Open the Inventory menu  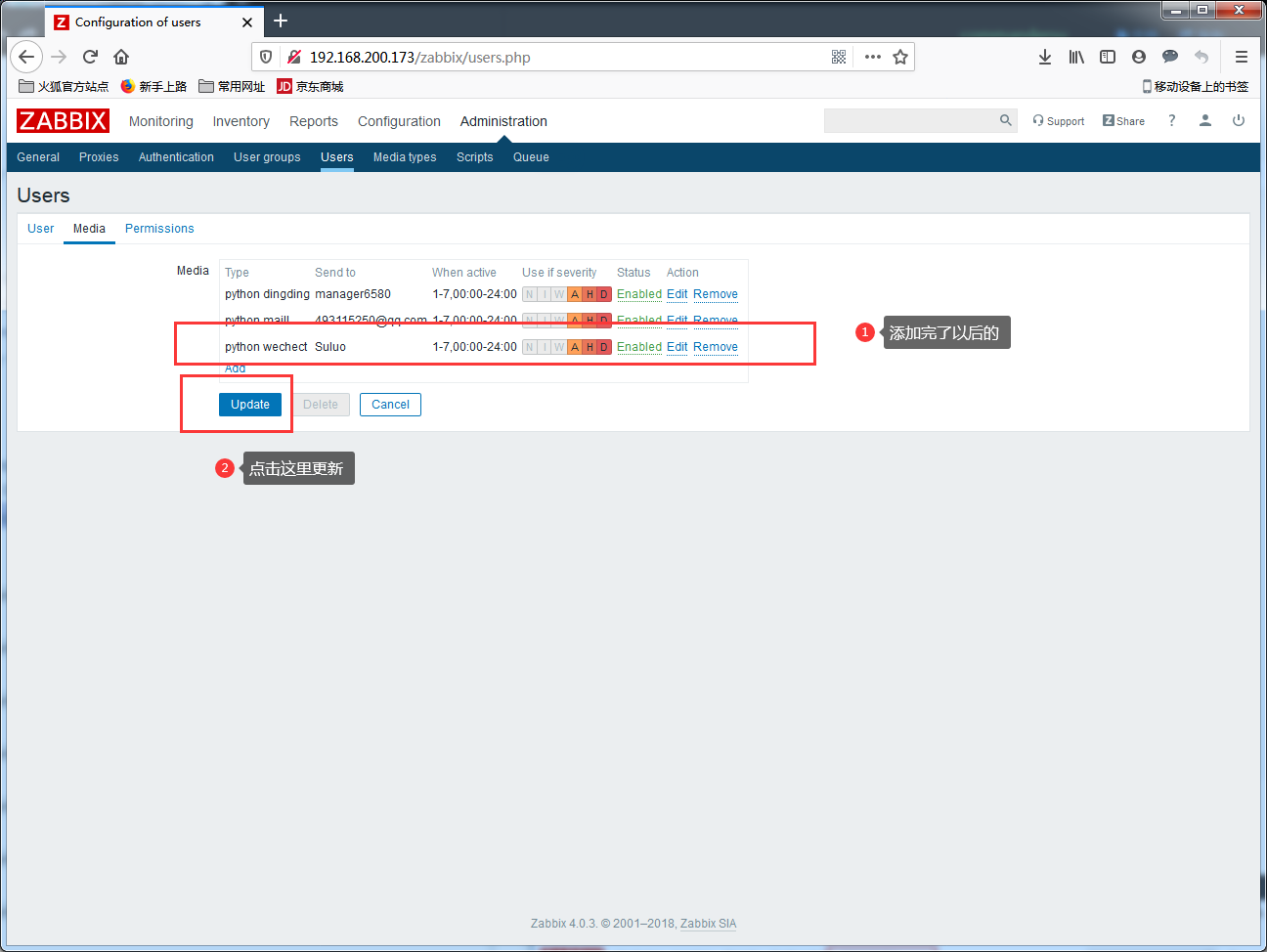(x=241, y=121)
